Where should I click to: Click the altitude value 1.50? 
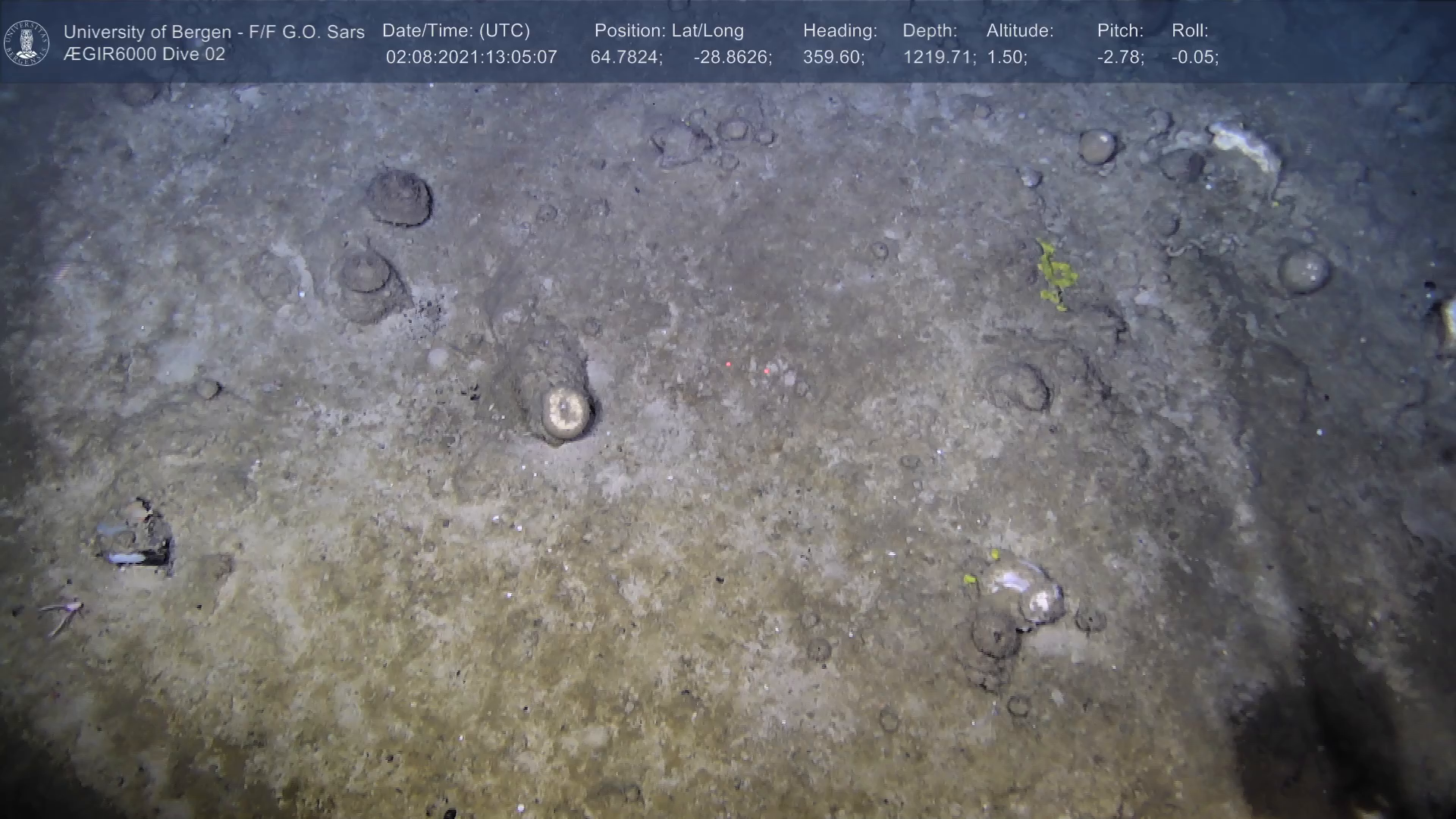1006,58
